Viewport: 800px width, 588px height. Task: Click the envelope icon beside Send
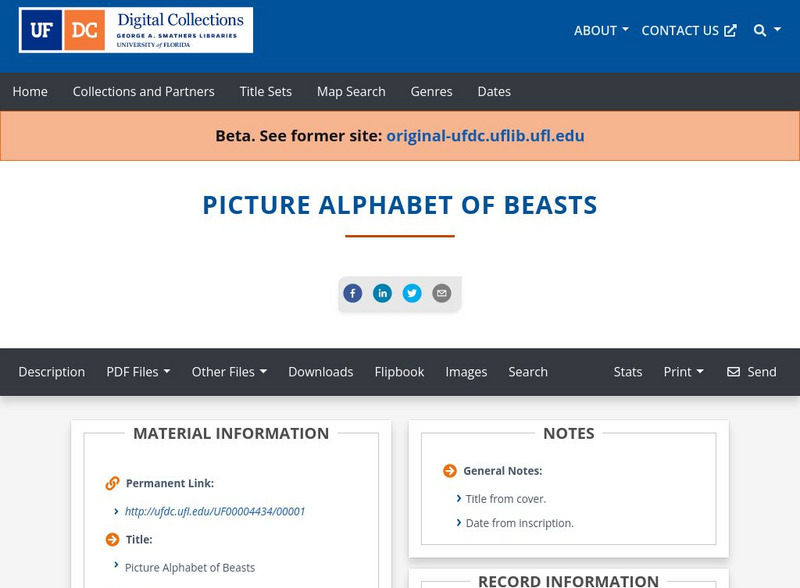click(734, 372)
